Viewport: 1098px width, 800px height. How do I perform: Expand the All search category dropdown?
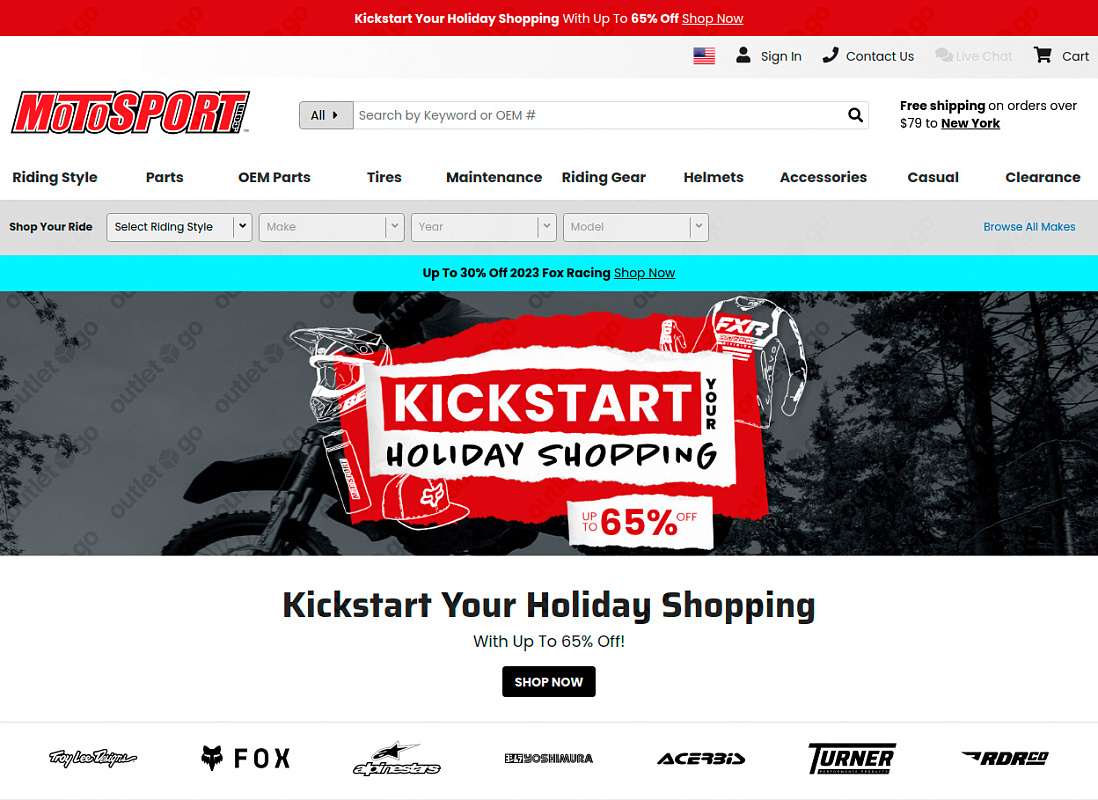[326, 115]
